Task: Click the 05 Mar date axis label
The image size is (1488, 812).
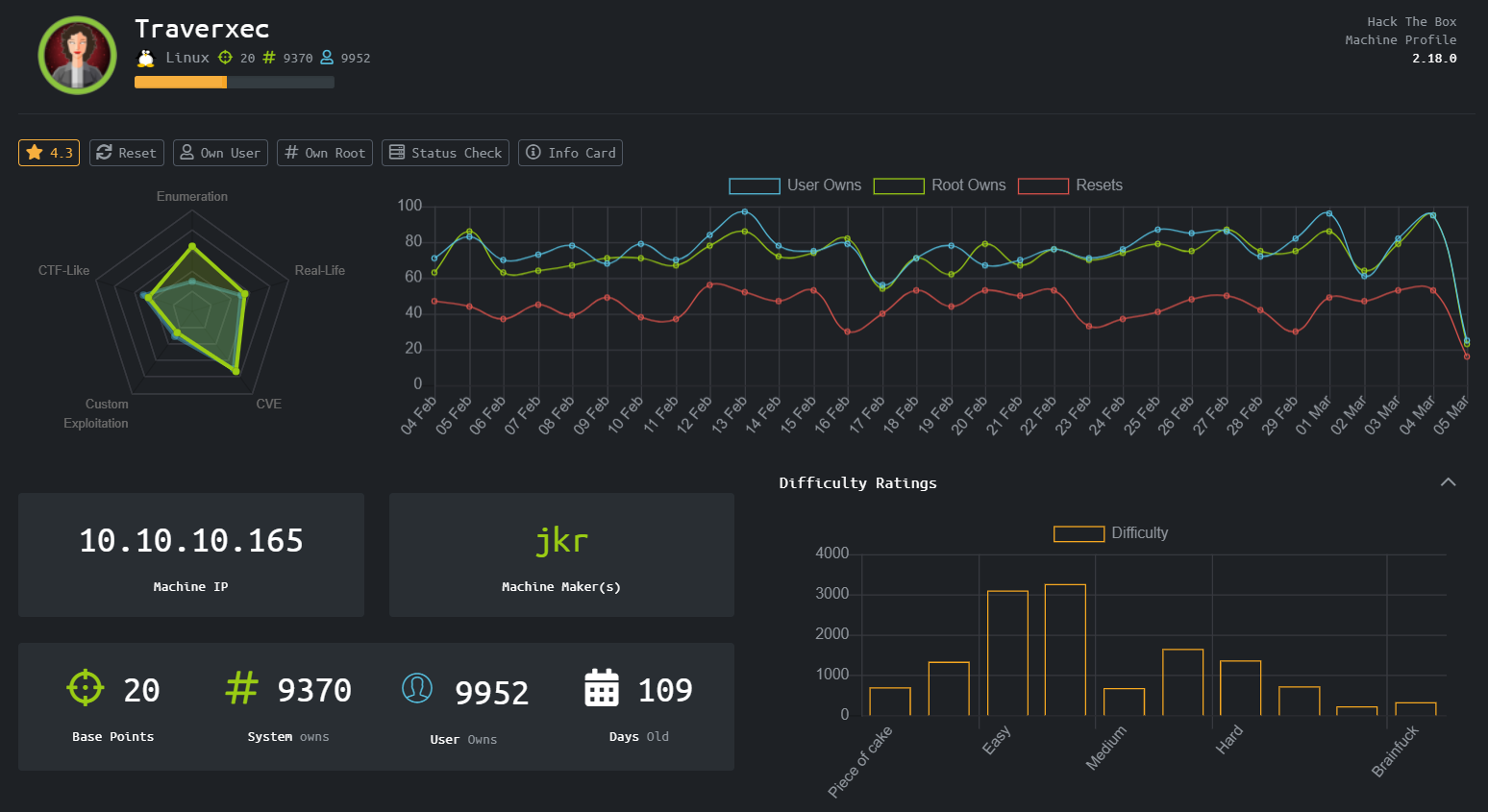Action: [x=1450, y=415]
